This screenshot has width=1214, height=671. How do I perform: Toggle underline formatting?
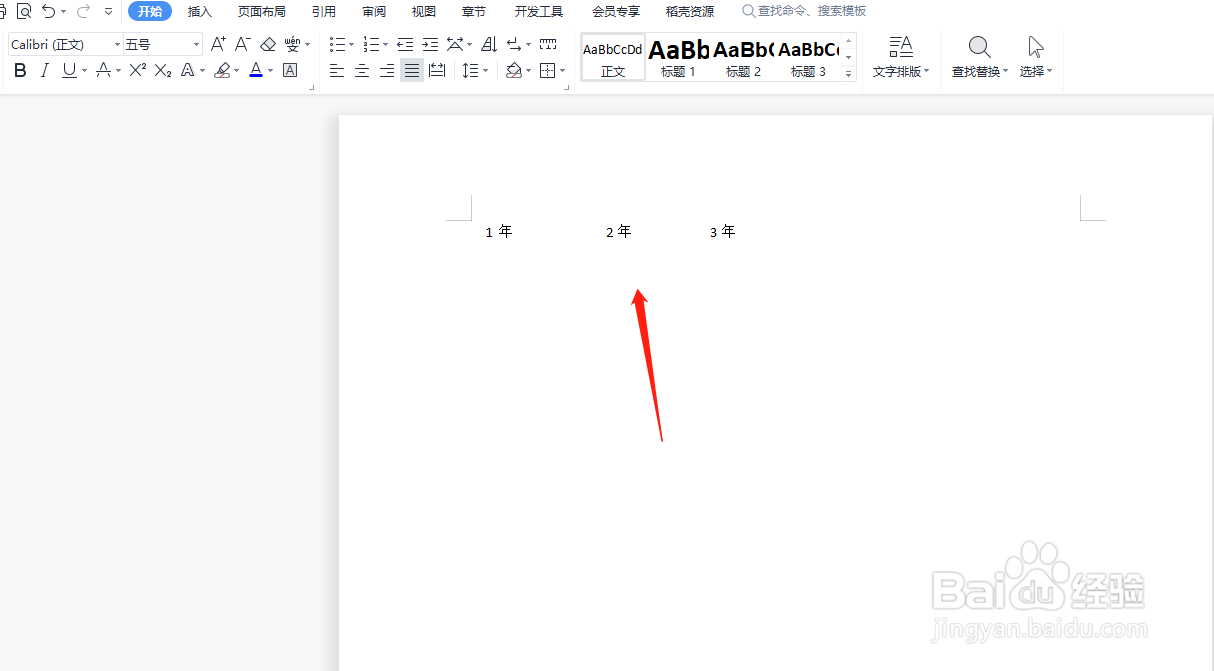(x=68, y=70)
